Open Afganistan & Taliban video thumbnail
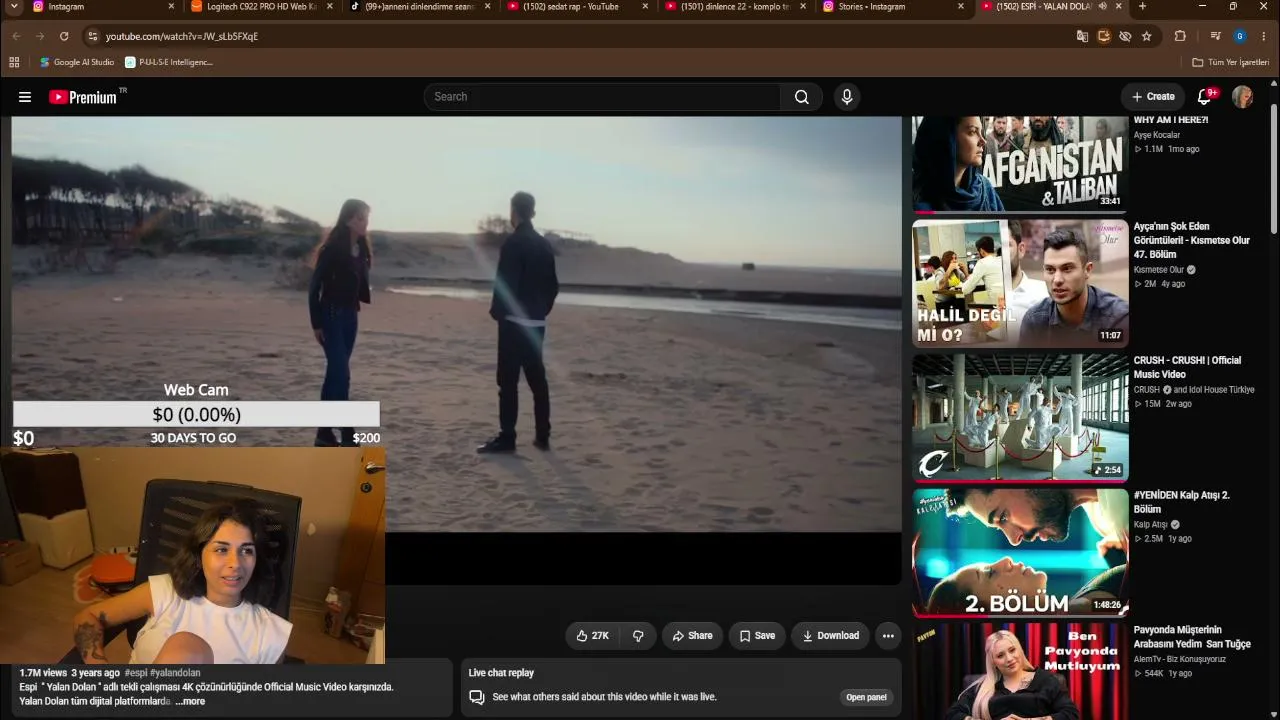The height and width of the screenshot is (720, 1280). point(1020,164)
